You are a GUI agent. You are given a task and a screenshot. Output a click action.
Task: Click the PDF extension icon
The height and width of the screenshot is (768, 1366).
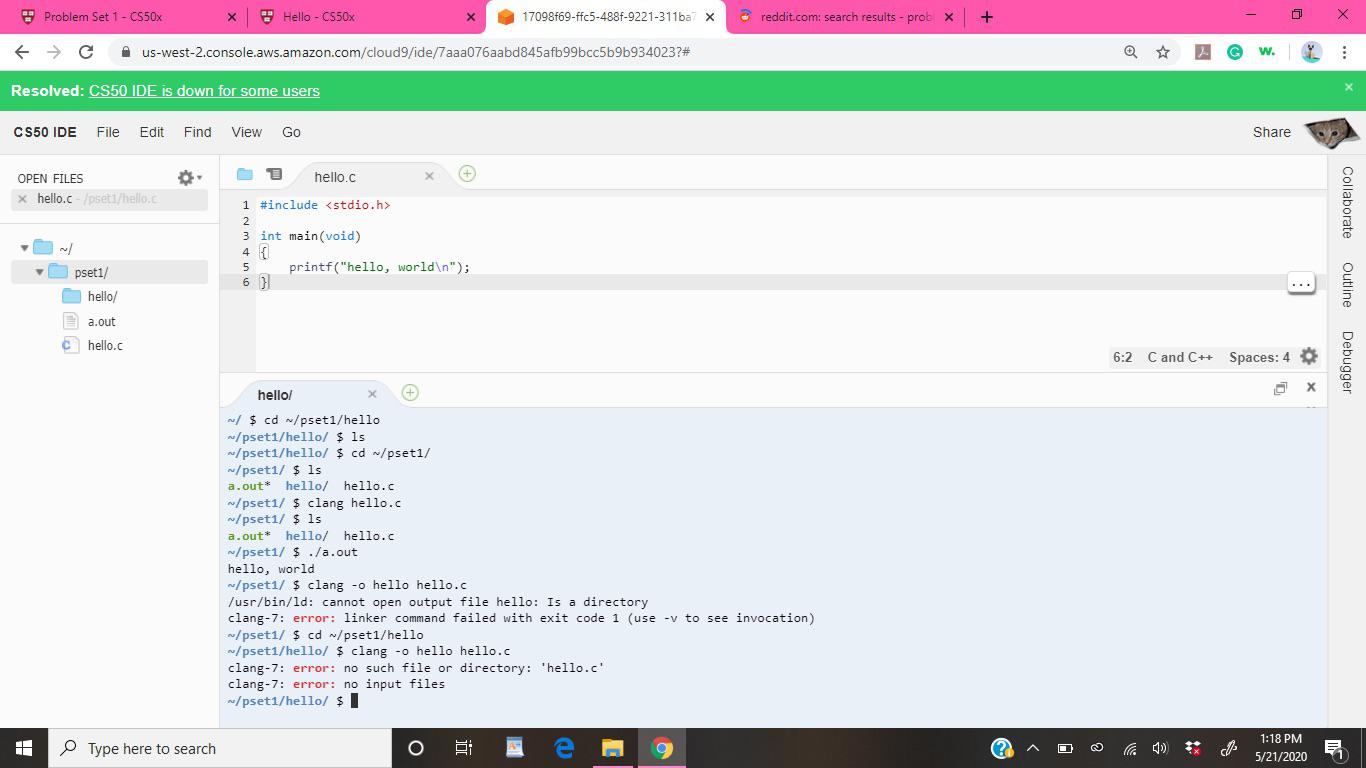[1203, 52]
